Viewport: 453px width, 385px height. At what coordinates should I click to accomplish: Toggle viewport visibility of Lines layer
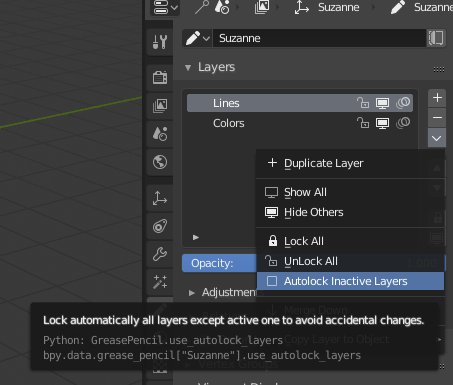click(382, 103)
